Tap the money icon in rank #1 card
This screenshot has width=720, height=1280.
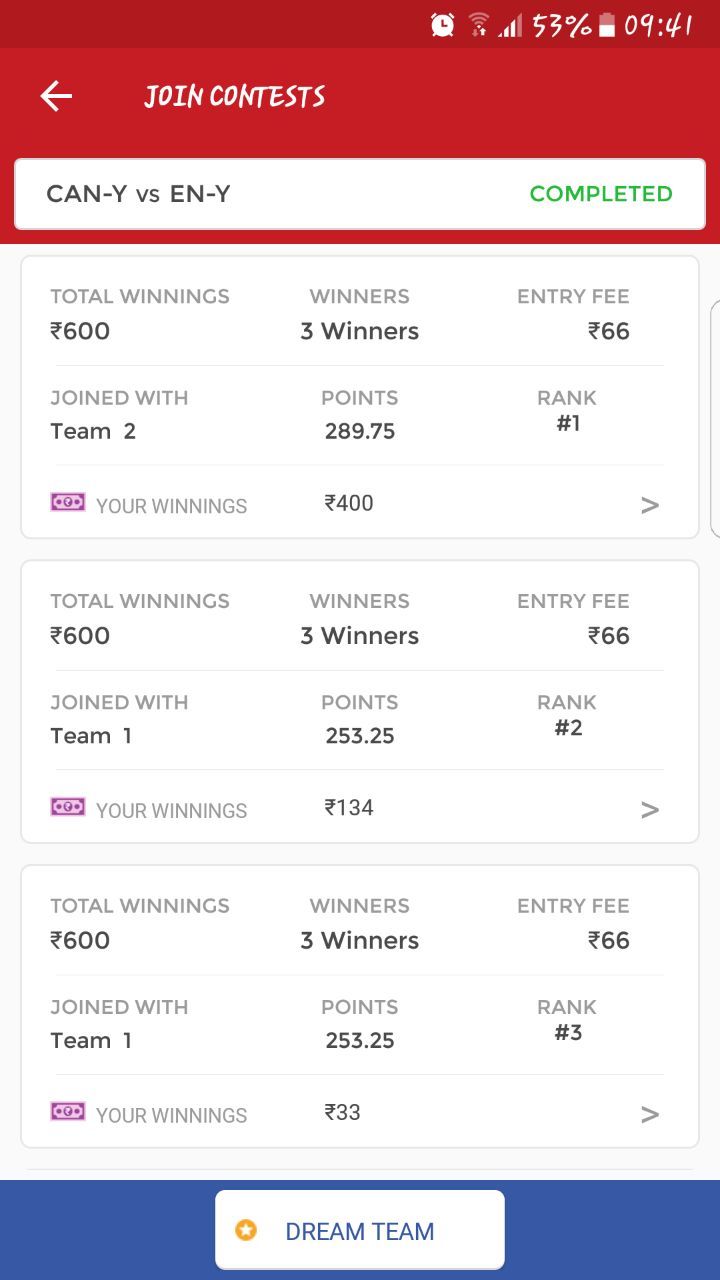tap(68, 502)
